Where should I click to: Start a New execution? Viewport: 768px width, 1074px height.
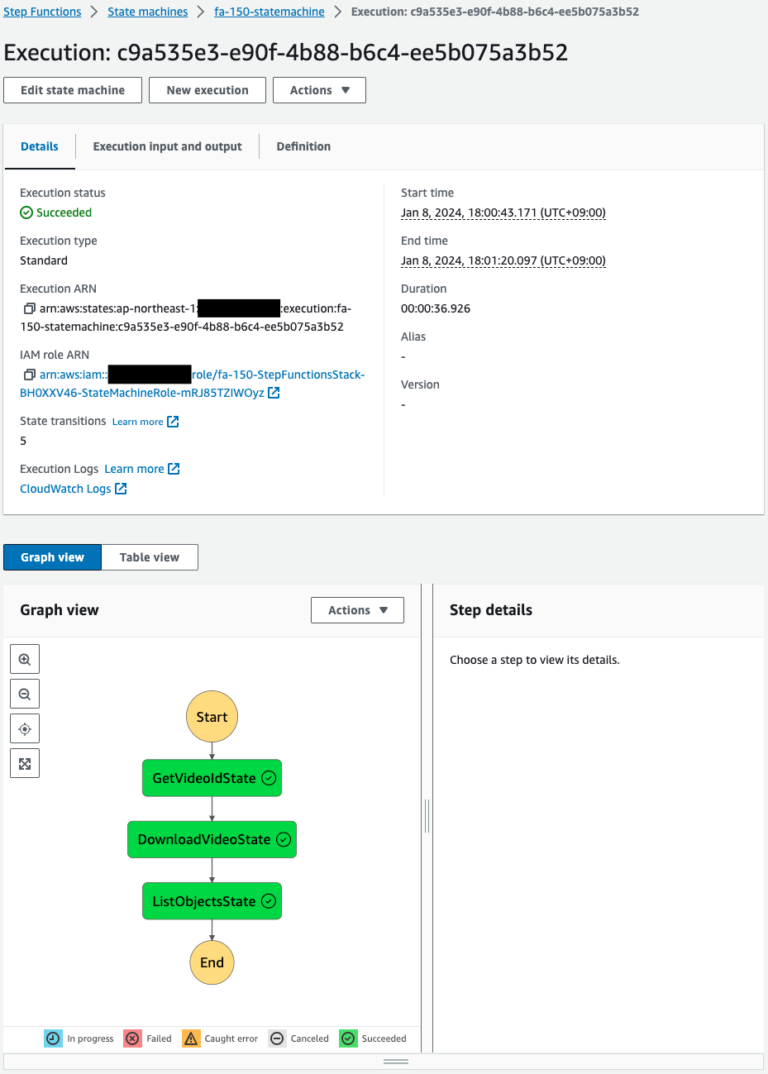(x=207, y=90)
